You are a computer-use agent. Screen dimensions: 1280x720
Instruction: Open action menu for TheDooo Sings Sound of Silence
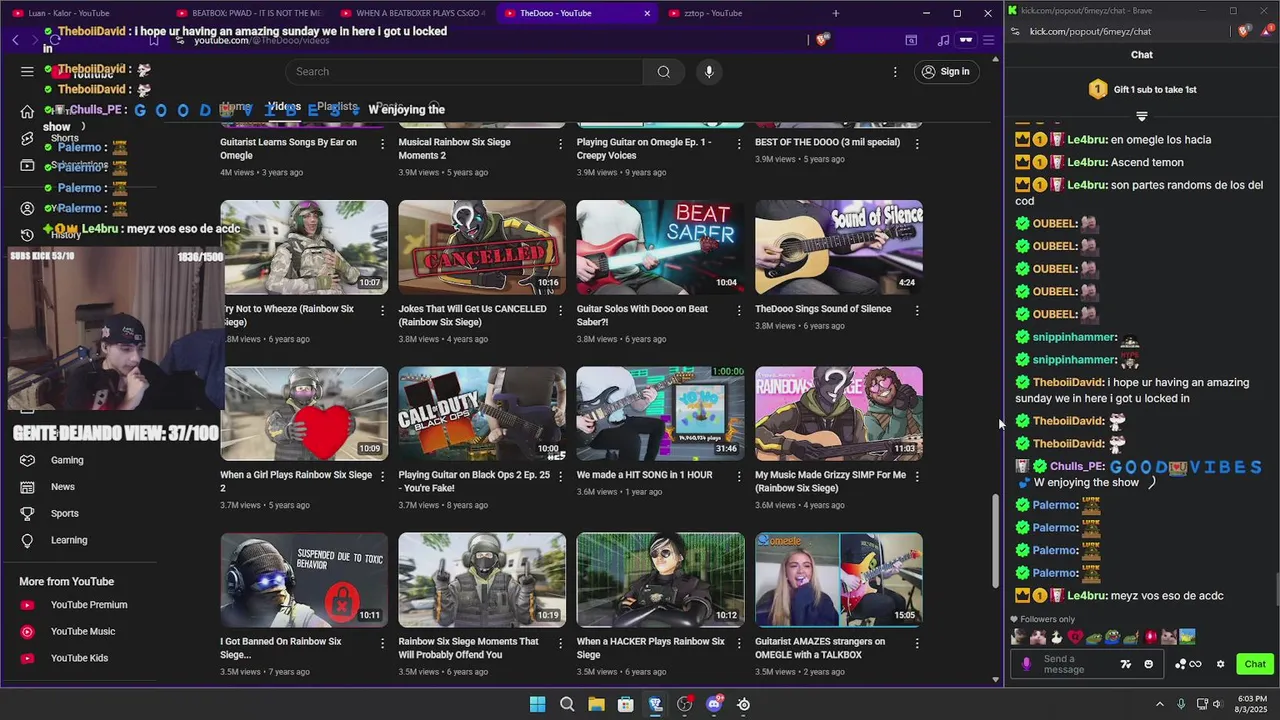917,310
